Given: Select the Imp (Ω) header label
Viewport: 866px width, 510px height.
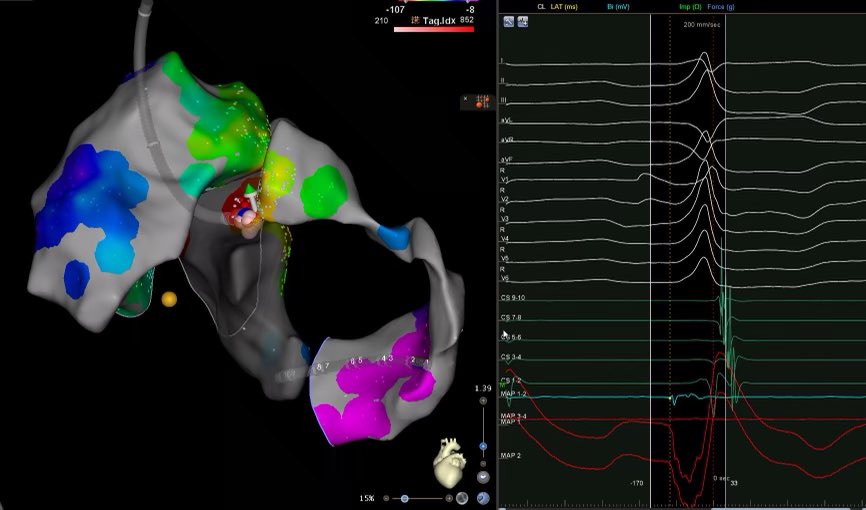Looking at the screenshot, I should click(691, 7).
